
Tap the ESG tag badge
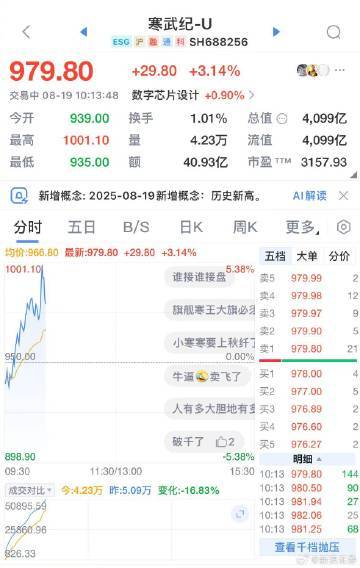121,42
